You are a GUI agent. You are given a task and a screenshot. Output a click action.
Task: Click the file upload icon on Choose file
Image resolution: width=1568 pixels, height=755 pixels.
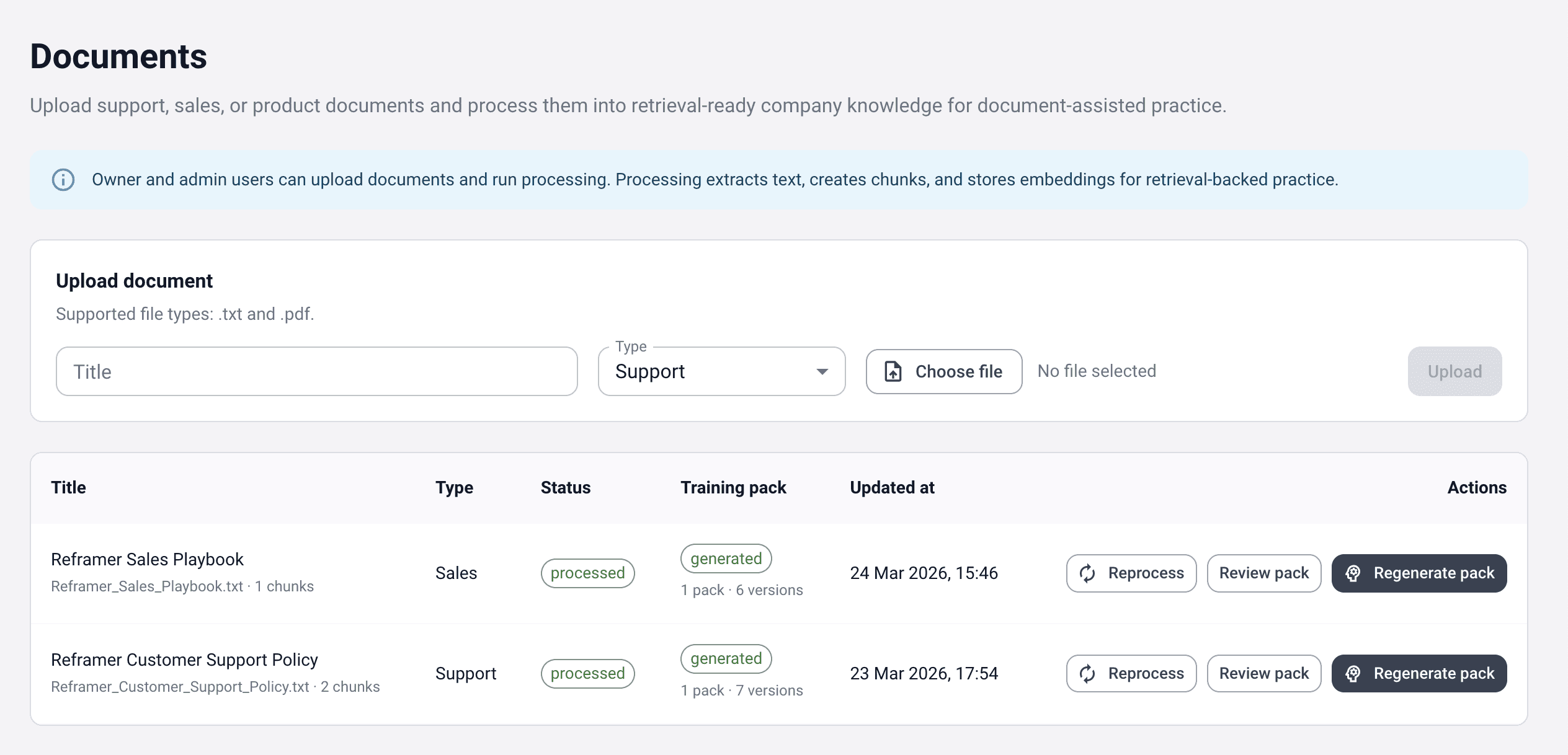pos(893,371)
